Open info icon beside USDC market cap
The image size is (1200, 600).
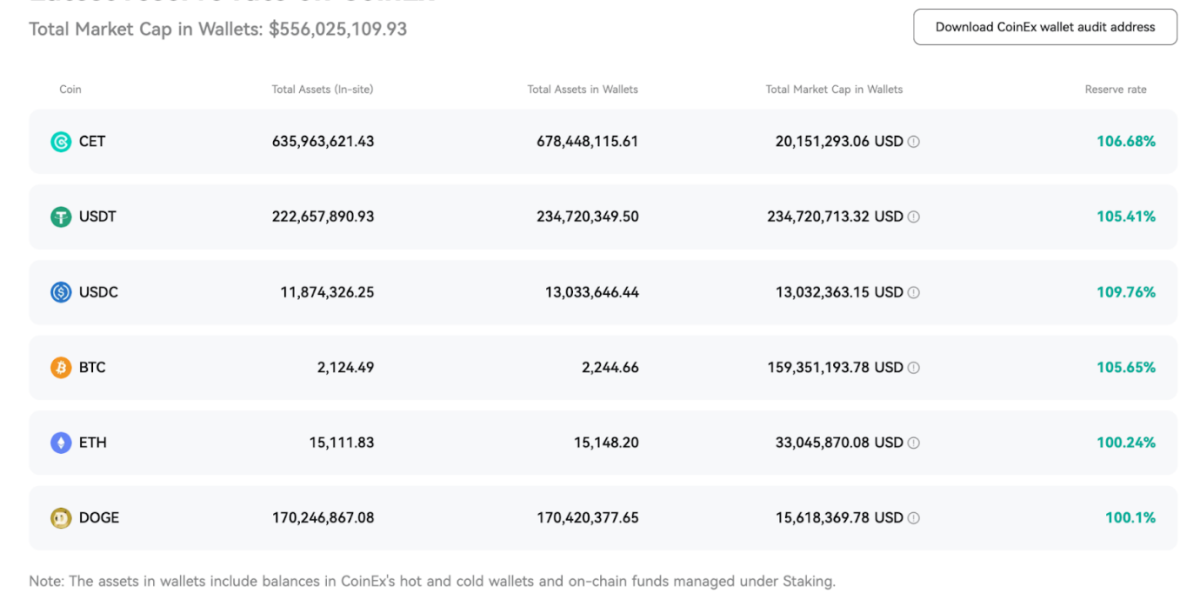coord(913,292)
